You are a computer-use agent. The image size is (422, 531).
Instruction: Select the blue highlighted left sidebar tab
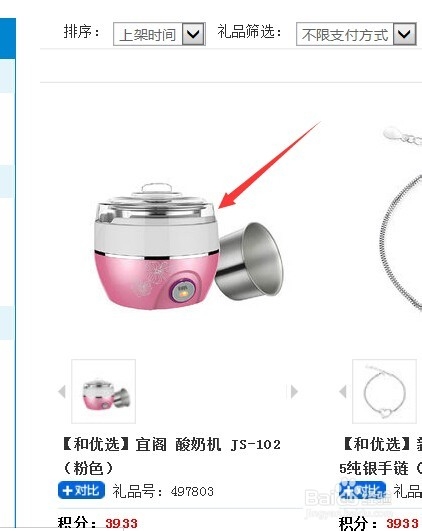tap(8, 38)
